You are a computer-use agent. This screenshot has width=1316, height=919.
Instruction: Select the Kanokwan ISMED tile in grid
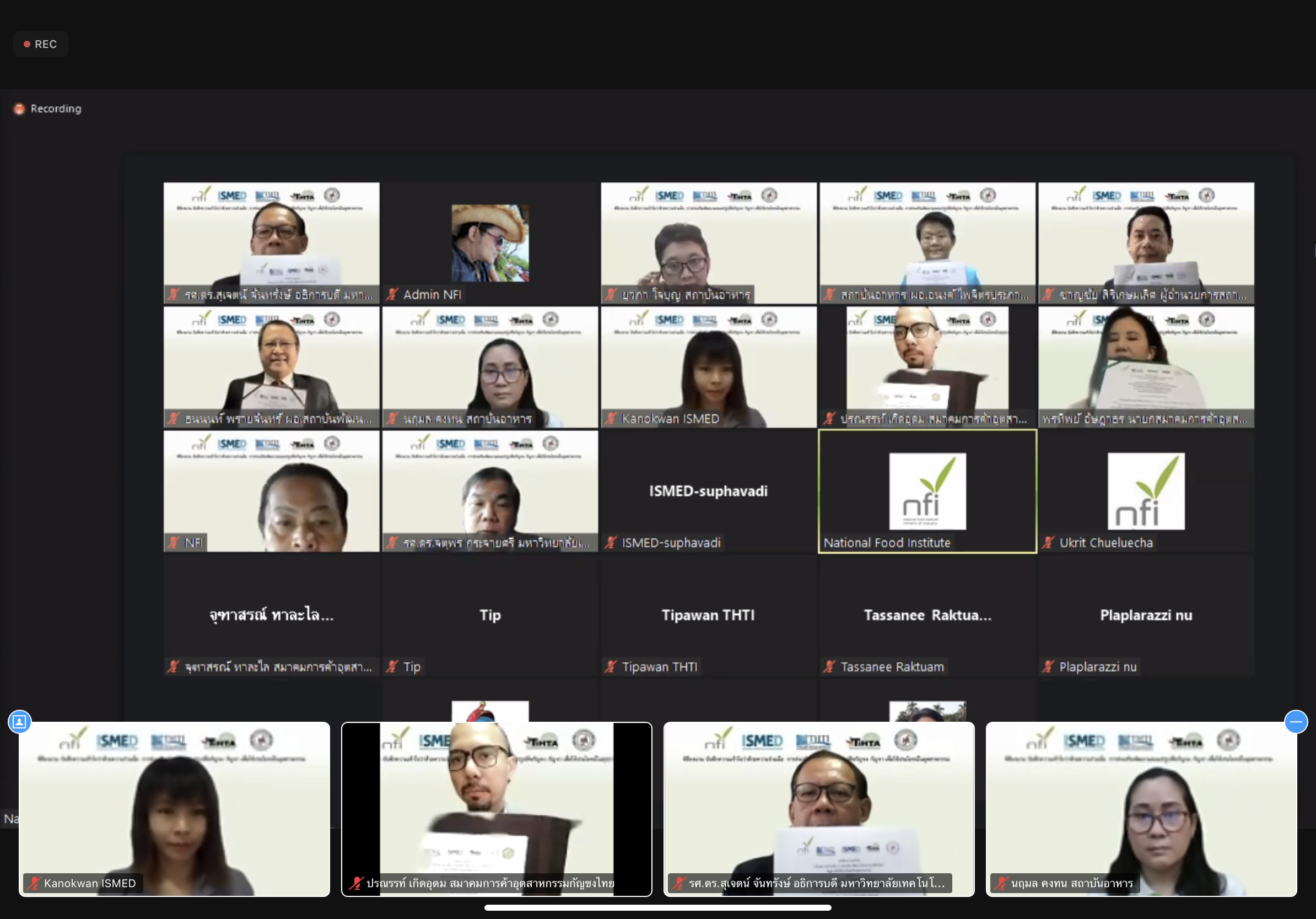[x=709, y=367]
